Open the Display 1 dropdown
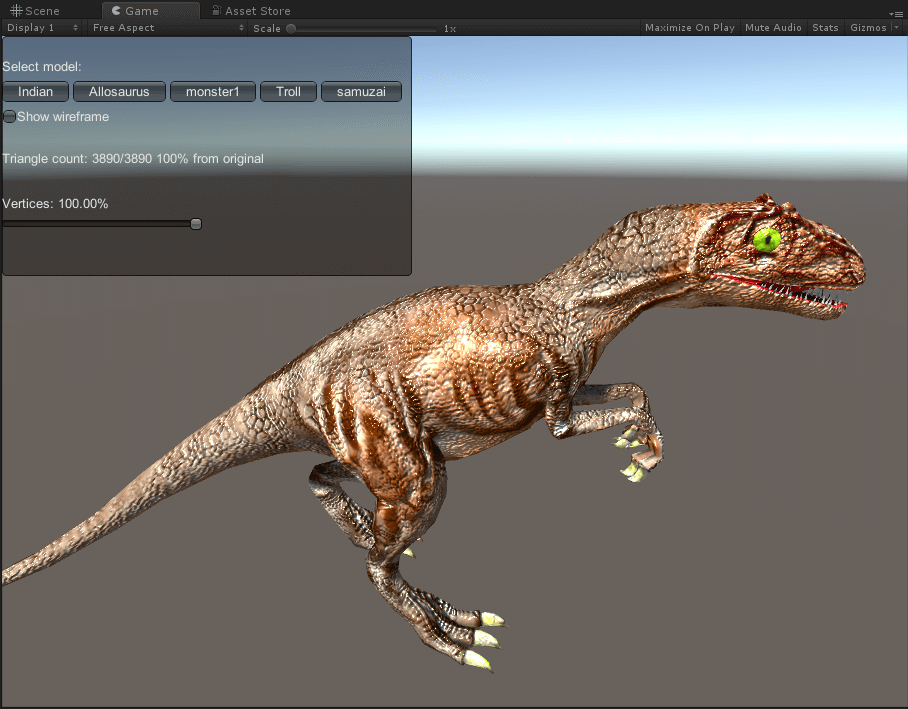The image size is (908, 709). 42,28
